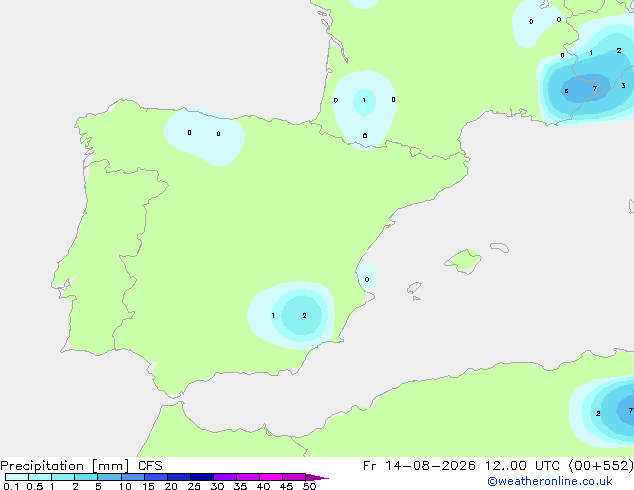634x490 pixels.
Task: Click the 1–2 mm legend color swatch
Action: click(x=63, y=477)
